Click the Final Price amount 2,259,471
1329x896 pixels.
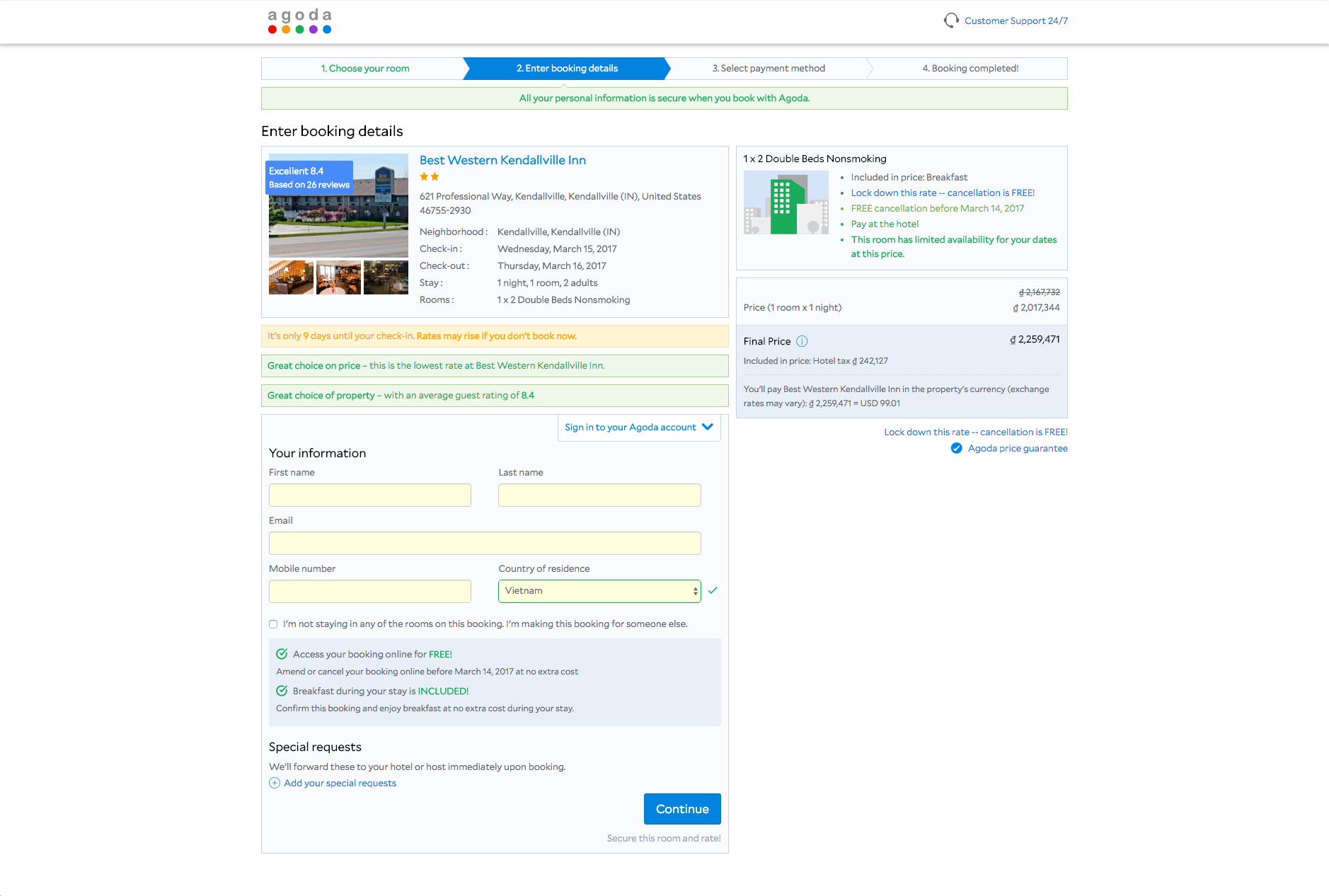tap(1035, 340)
